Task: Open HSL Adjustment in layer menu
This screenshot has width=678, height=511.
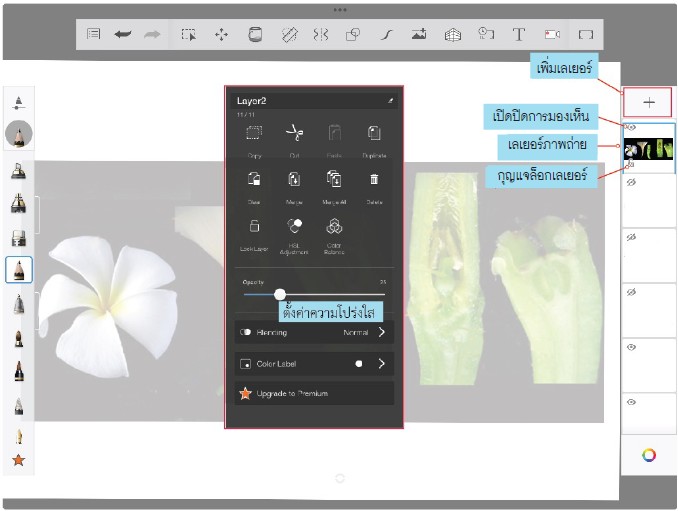Action: pos(294,226)
